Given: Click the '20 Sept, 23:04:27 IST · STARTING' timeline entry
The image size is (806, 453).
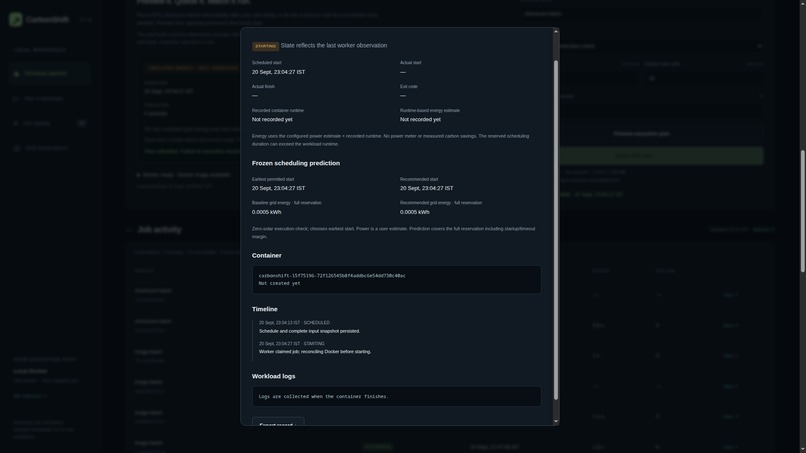Looking at the screenshot, I should pos(291,343).
